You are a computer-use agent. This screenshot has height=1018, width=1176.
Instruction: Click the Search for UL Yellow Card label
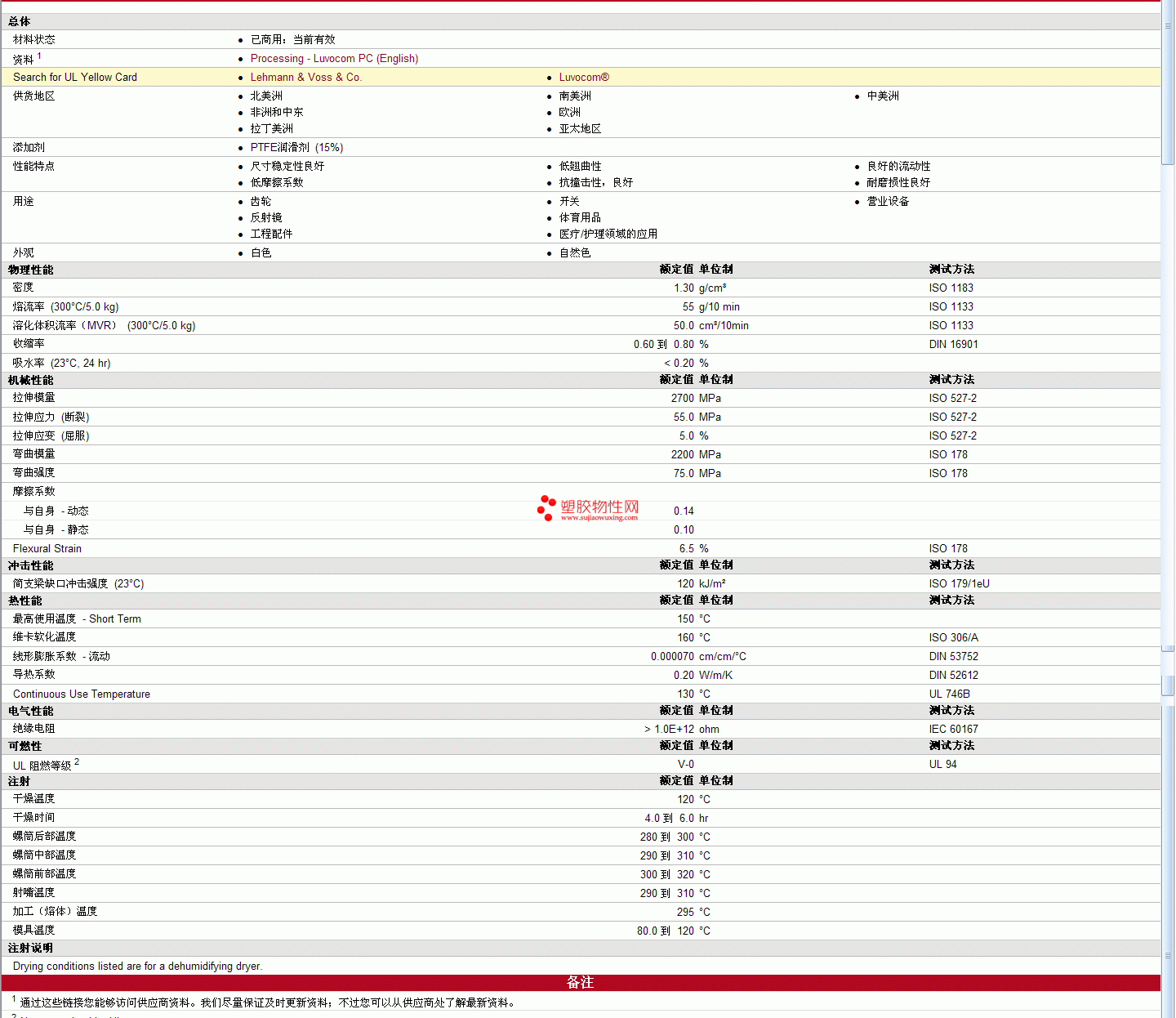[x=75, y=78]
